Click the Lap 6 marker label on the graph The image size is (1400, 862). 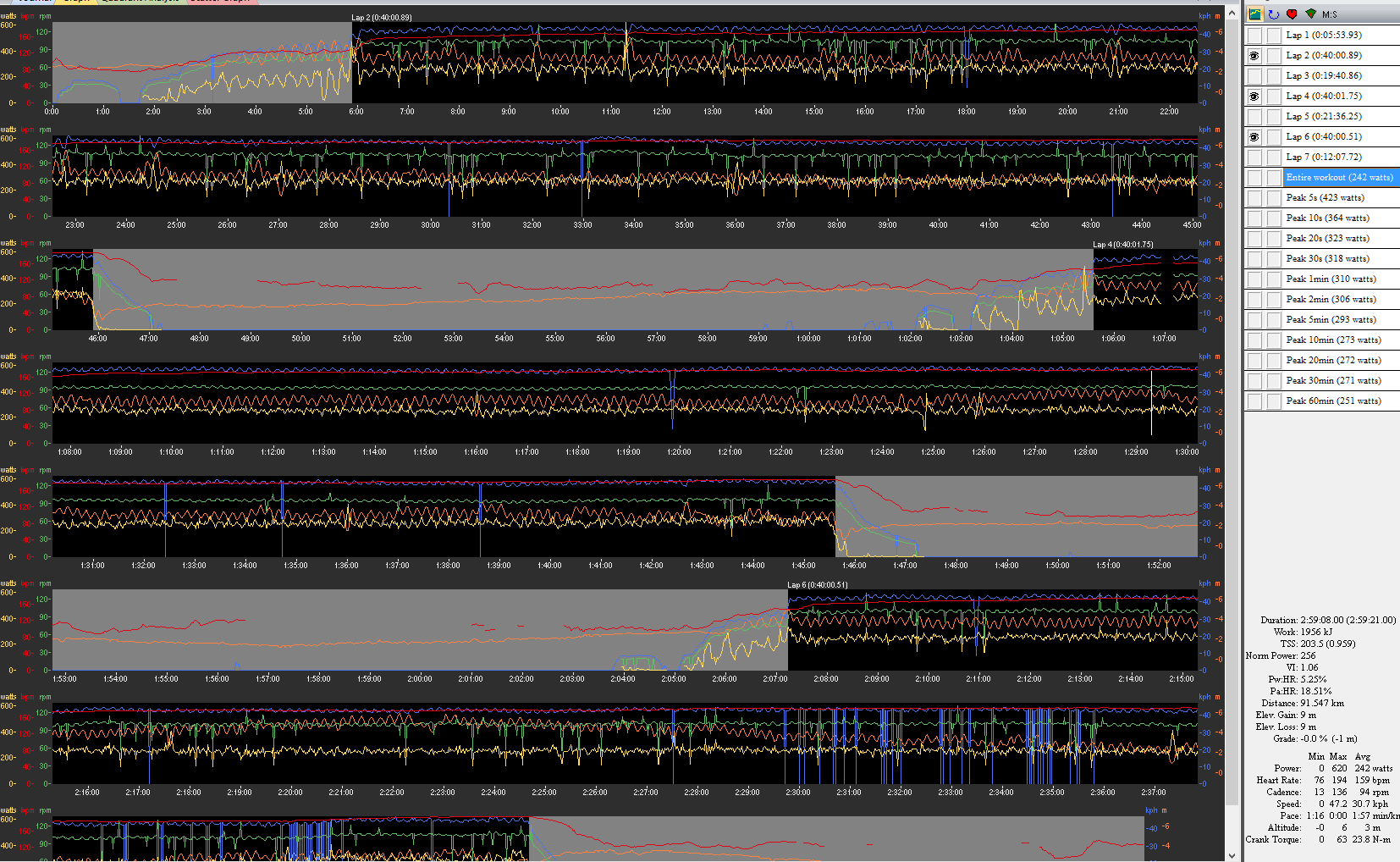pyautogui.click(x=818, y=585)
